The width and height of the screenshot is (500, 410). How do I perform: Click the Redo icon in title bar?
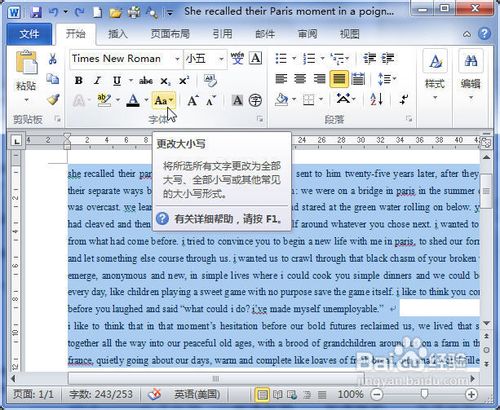click(x=79, y=12)
